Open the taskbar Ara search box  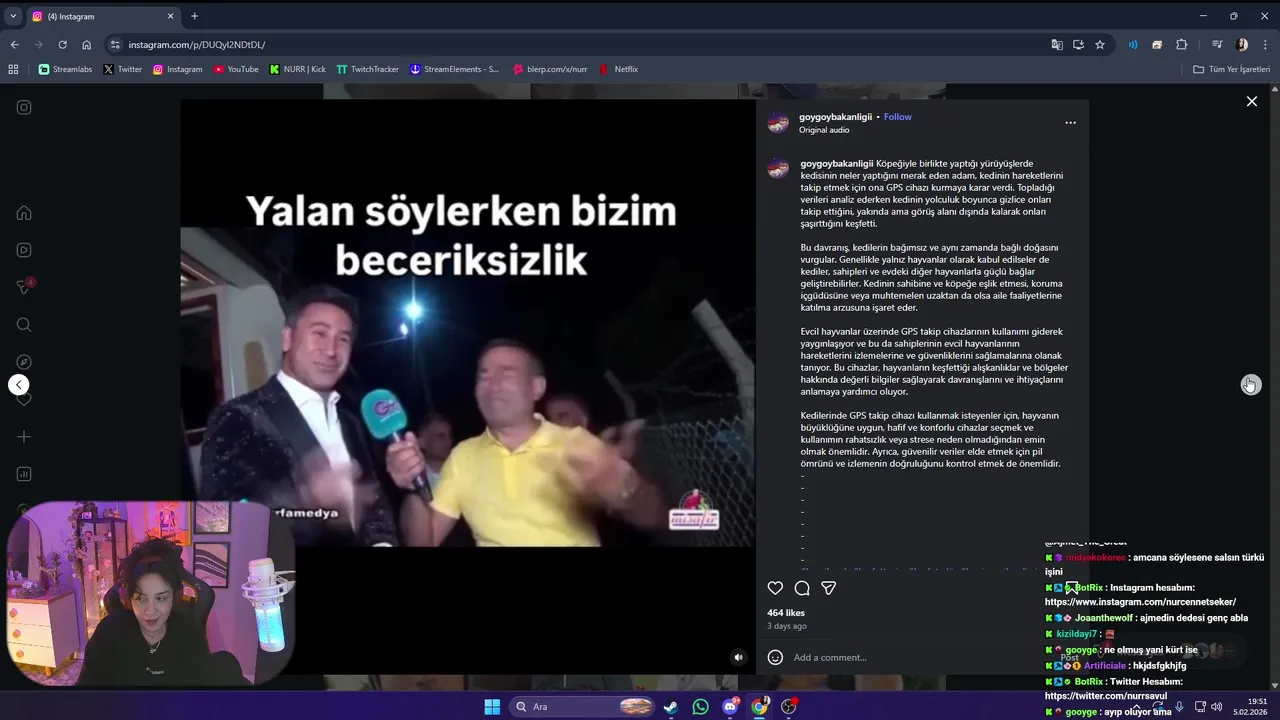[x=583, y=707]
